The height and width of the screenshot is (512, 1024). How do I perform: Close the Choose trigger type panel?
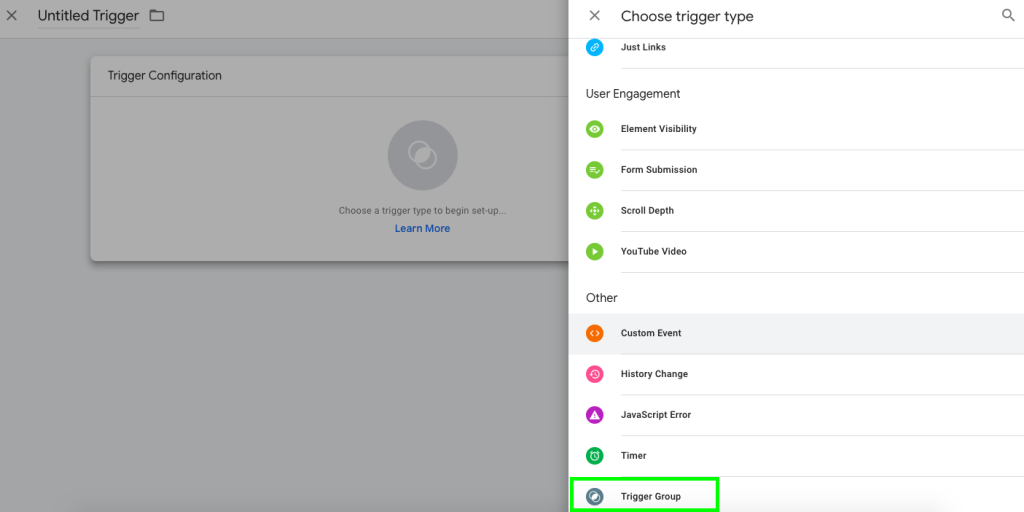[x=595, y=16]
